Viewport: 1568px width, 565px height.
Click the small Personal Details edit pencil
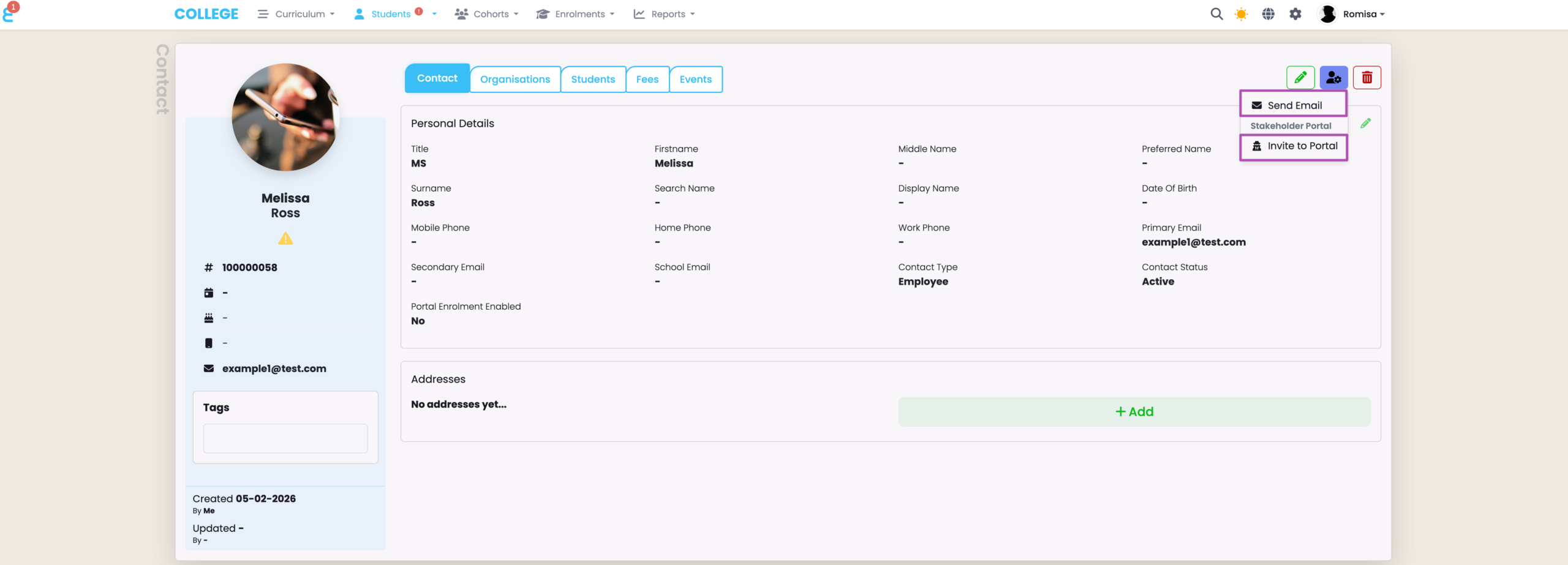tap(1365, 124)
